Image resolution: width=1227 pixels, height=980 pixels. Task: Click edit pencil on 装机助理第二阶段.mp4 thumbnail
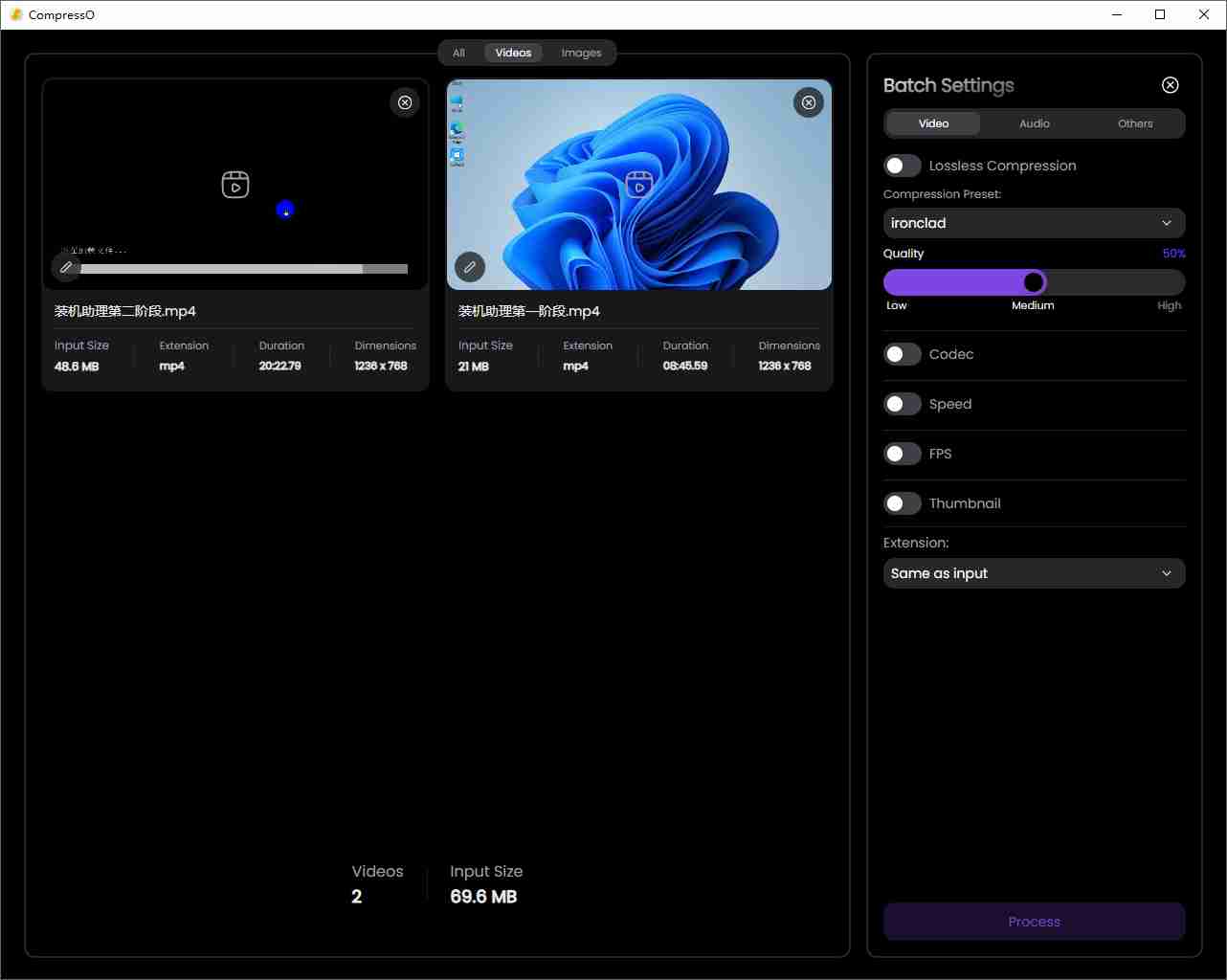[x=66, y=267]
